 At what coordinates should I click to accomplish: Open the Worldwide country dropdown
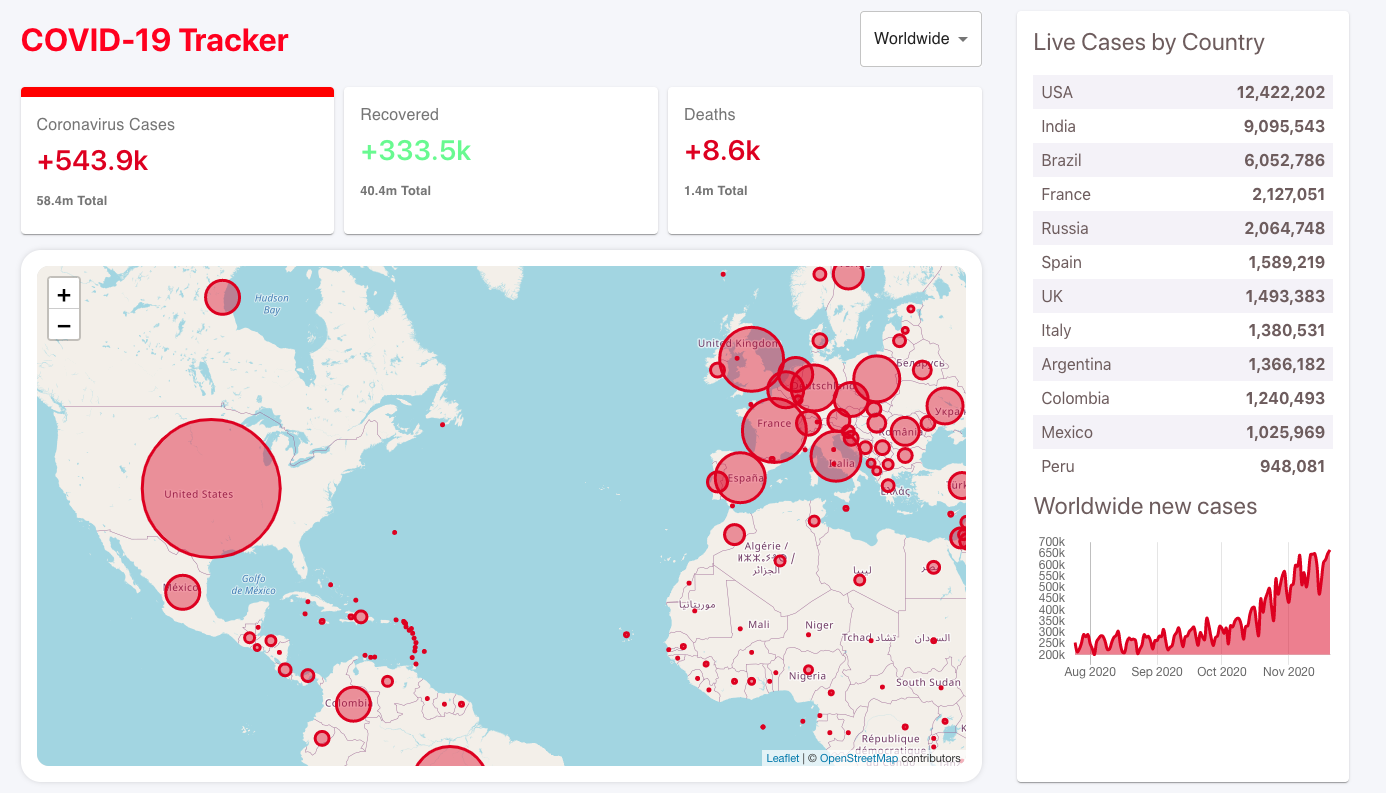coord(921,39)
